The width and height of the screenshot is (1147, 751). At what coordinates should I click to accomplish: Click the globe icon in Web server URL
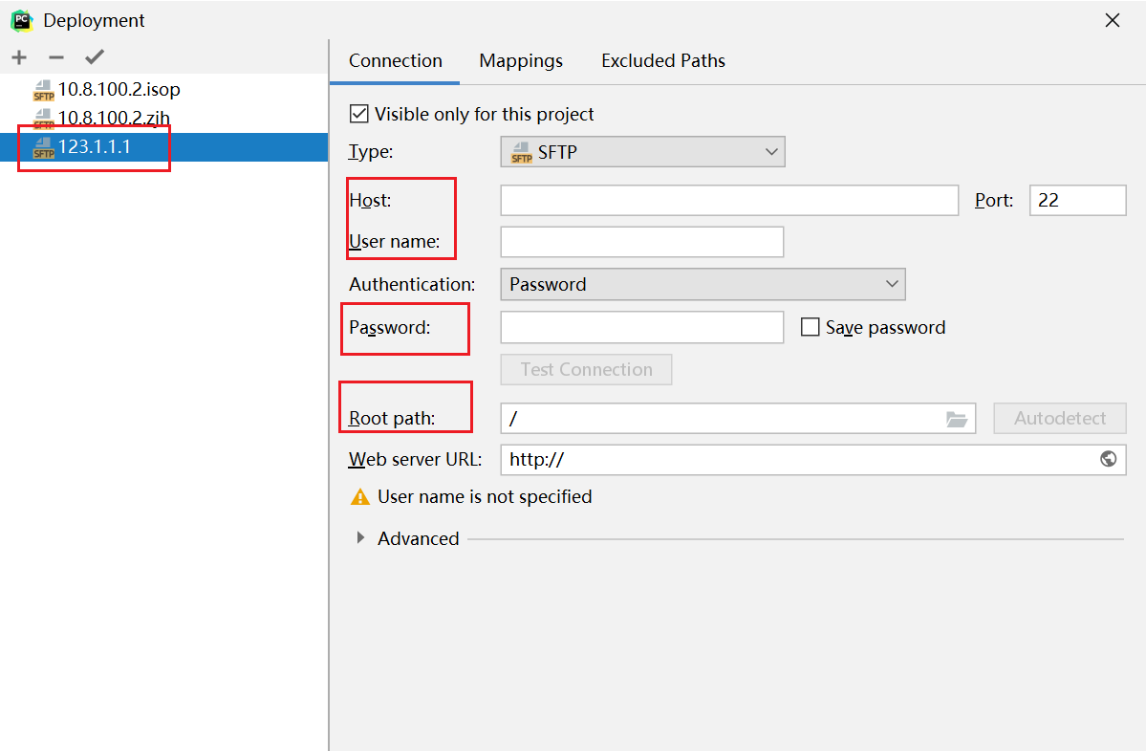point(1108,459)
